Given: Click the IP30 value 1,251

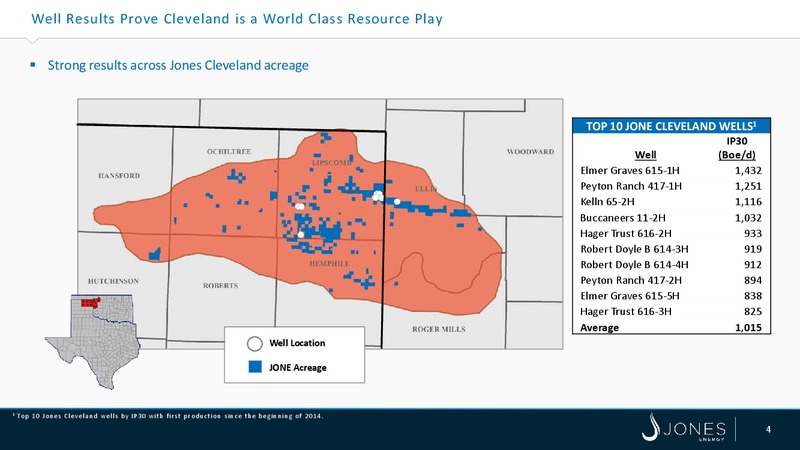Looking at the screenshot, I should [748, 186].
